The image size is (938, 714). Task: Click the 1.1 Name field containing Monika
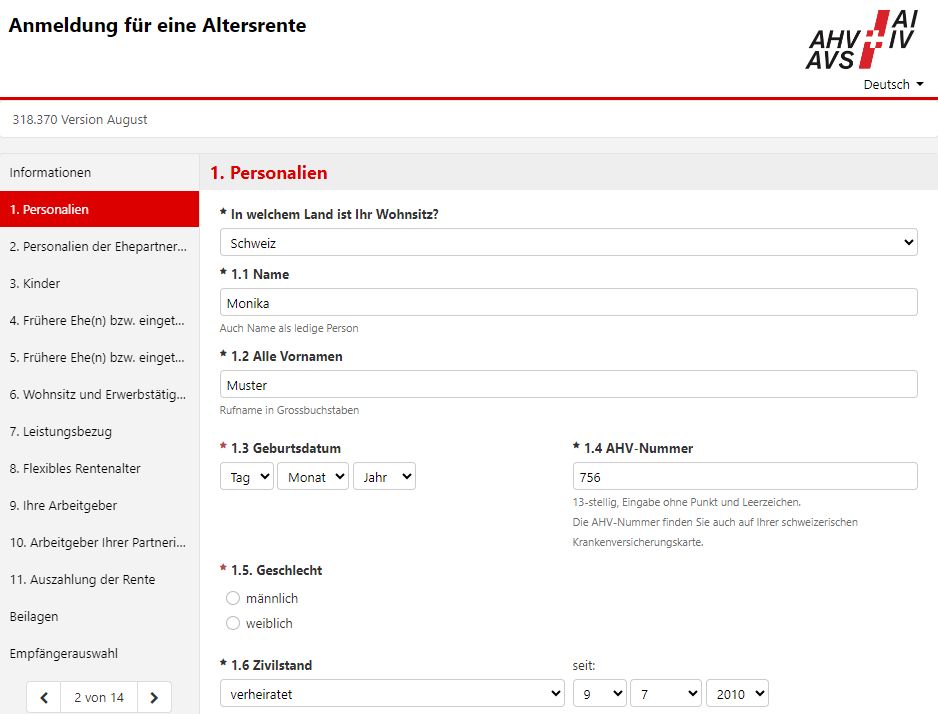point(568,303)
